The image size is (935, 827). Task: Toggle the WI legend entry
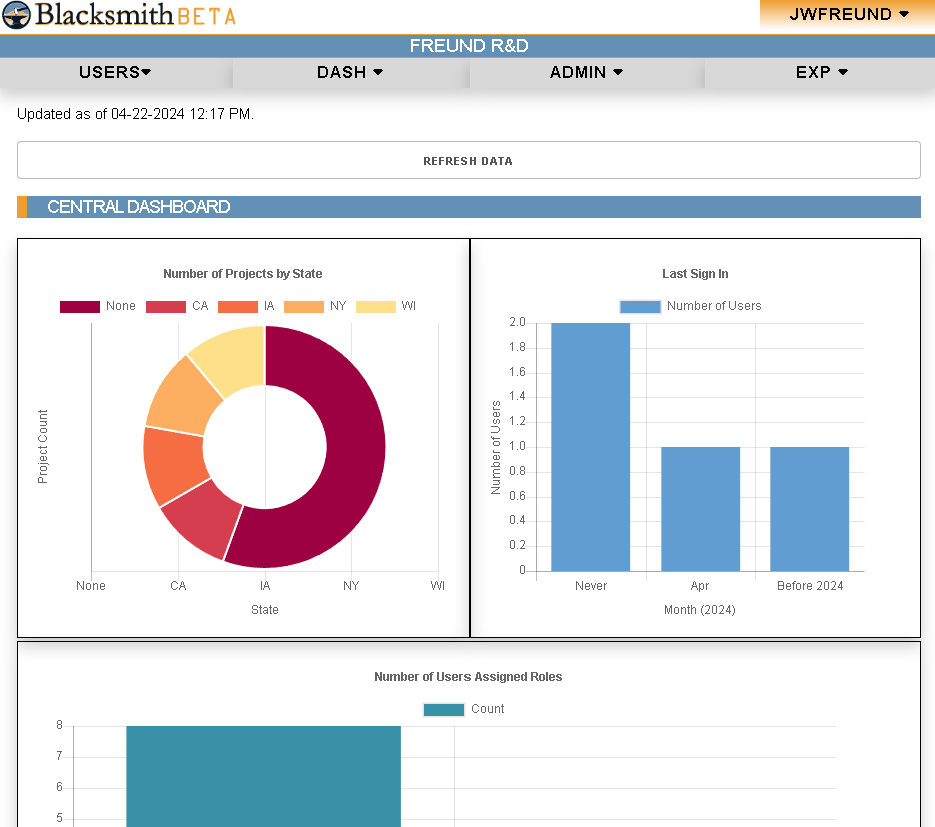point(376,306)
